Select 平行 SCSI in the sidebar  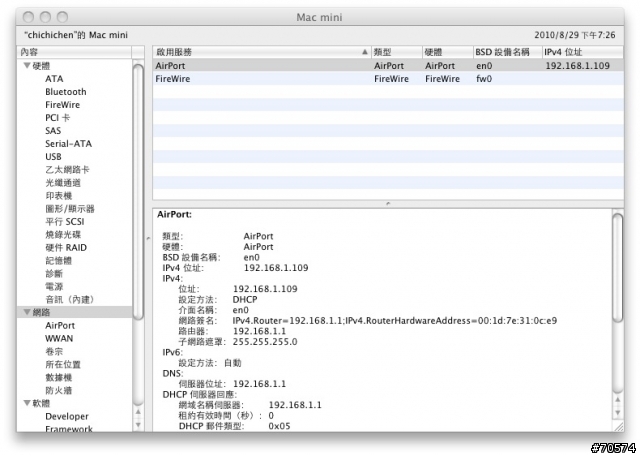pos(65,222)
